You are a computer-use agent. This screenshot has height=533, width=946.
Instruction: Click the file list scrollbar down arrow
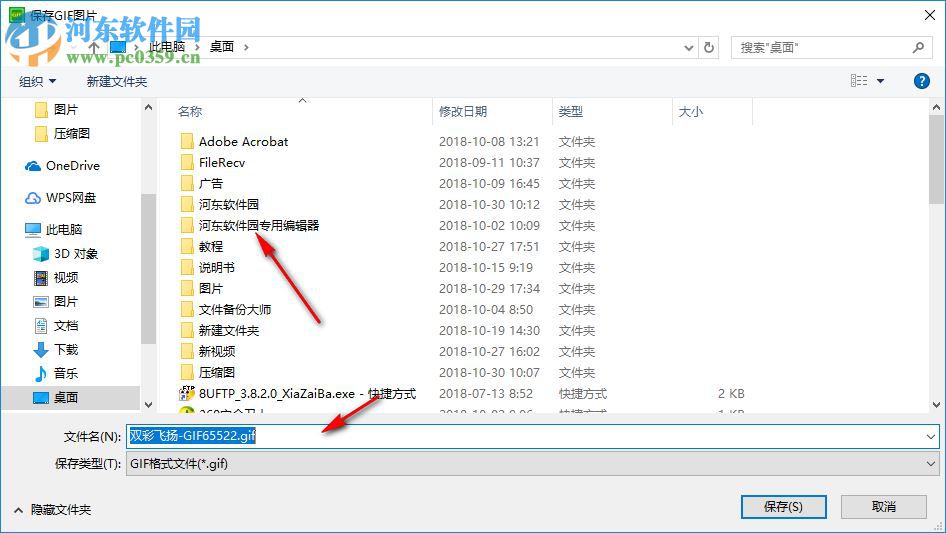(936, 405)
